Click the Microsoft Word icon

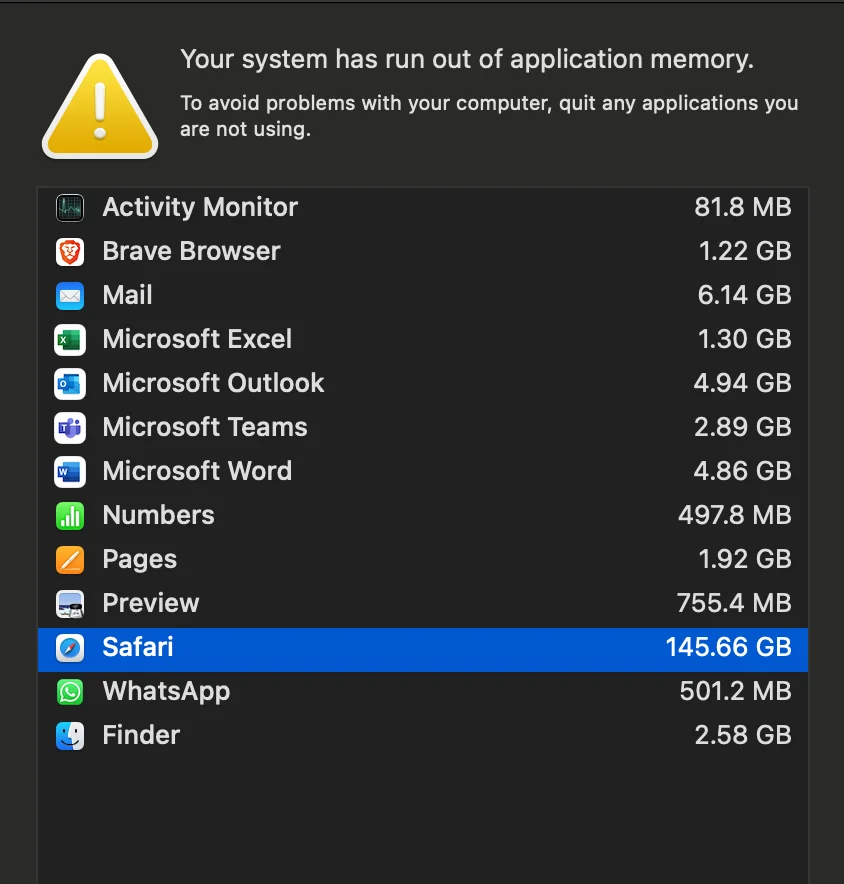[x=70, y=471]
